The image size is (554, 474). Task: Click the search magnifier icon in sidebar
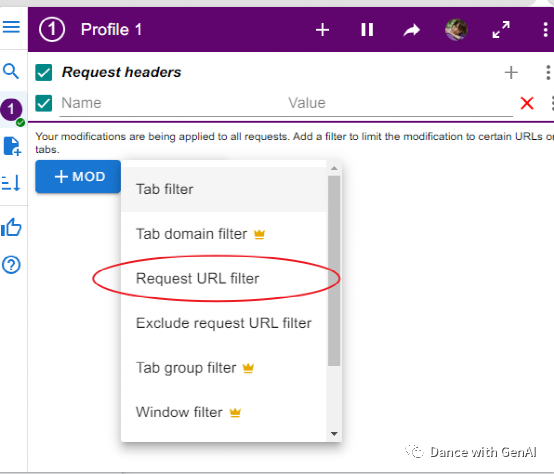pos(11,71)
